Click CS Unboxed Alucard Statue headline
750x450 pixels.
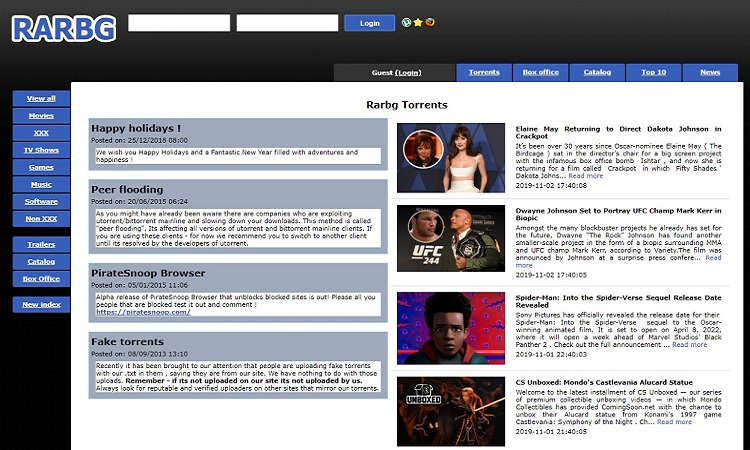click(x=604, y=382)
